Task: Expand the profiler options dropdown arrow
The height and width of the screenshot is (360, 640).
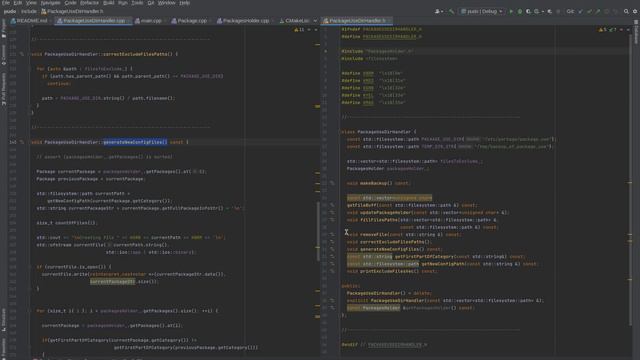Action: (x=543, y=11)
